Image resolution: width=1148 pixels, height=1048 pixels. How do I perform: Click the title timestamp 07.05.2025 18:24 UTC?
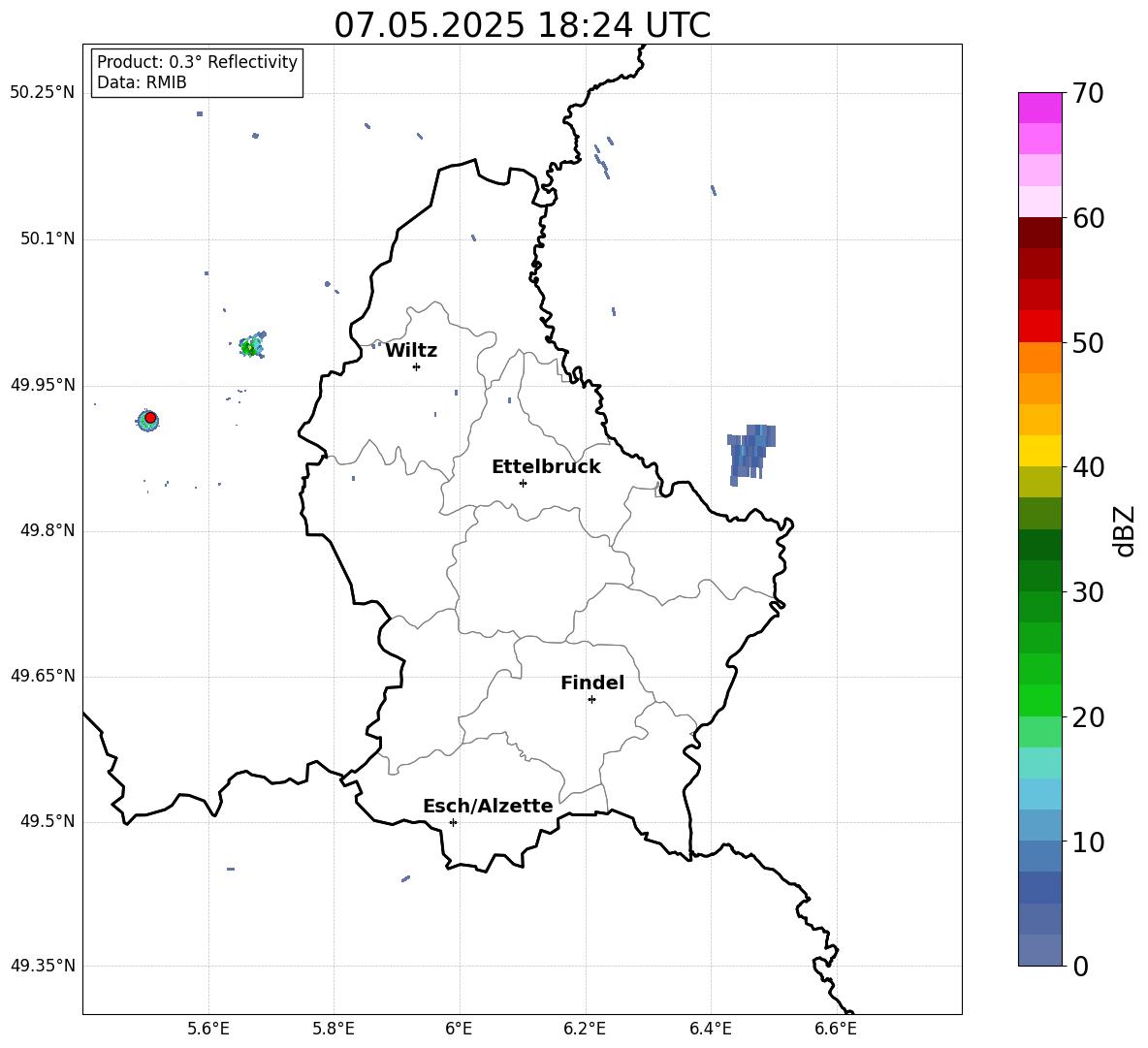522,25
